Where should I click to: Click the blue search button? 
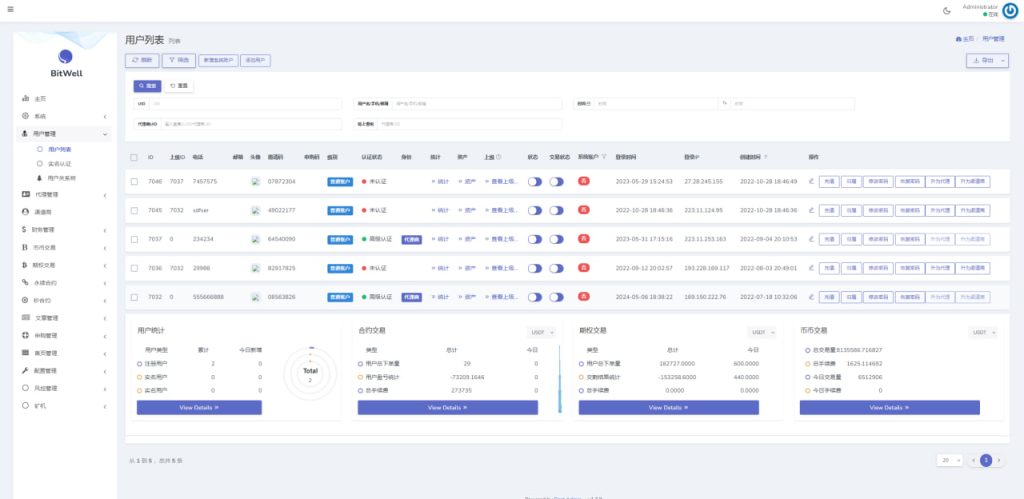tap(148, 86)
